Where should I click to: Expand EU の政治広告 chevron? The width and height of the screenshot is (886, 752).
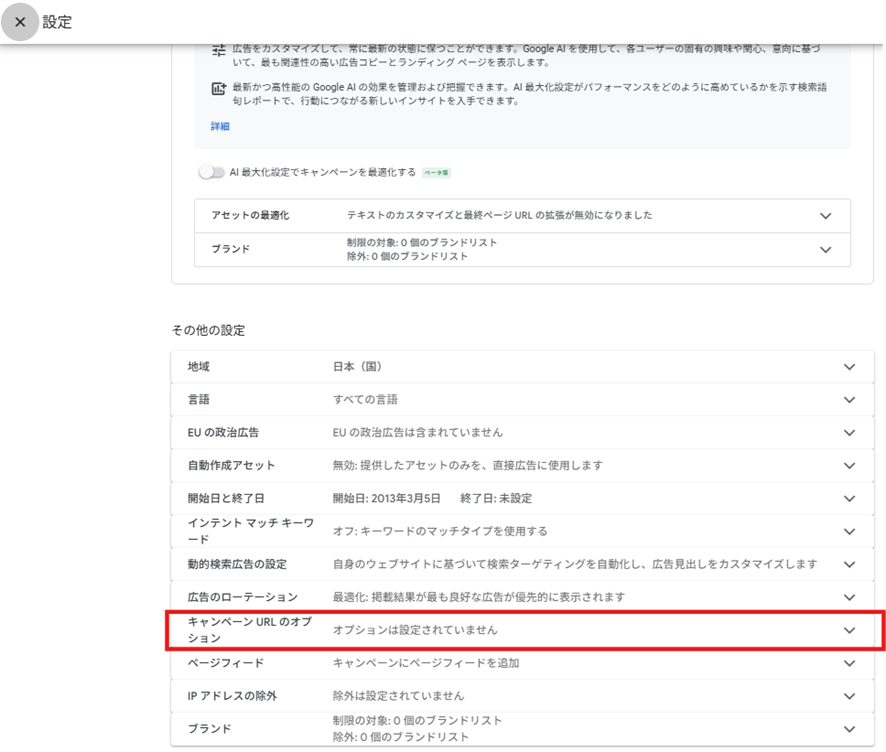point(849,433)
